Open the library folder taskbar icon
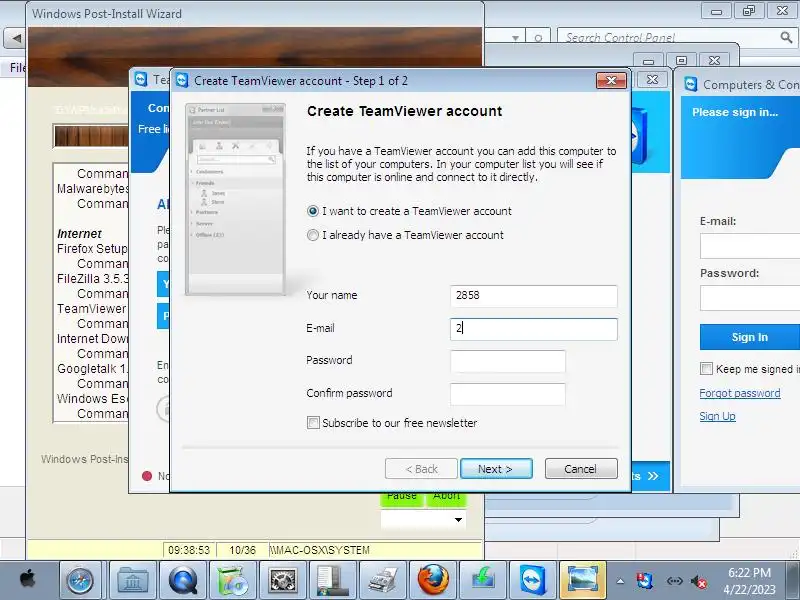Viewport: 800px width, 600px height. 132,581
